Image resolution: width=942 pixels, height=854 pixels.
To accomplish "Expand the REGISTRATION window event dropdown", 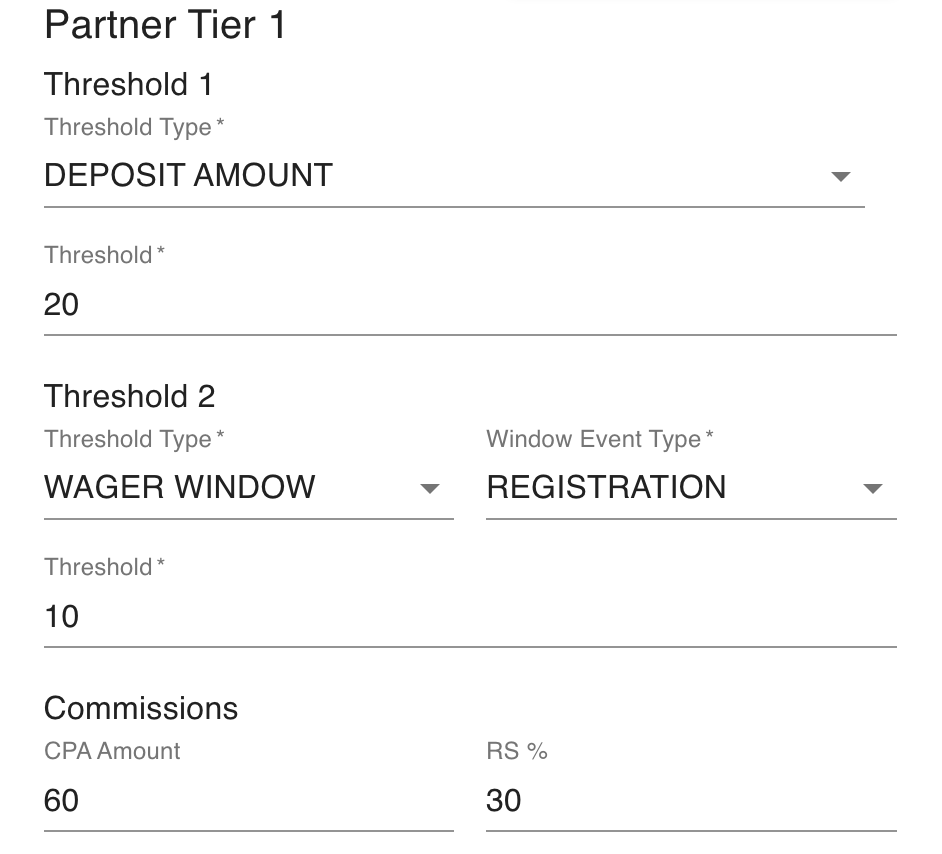I will tap(670, 488).
